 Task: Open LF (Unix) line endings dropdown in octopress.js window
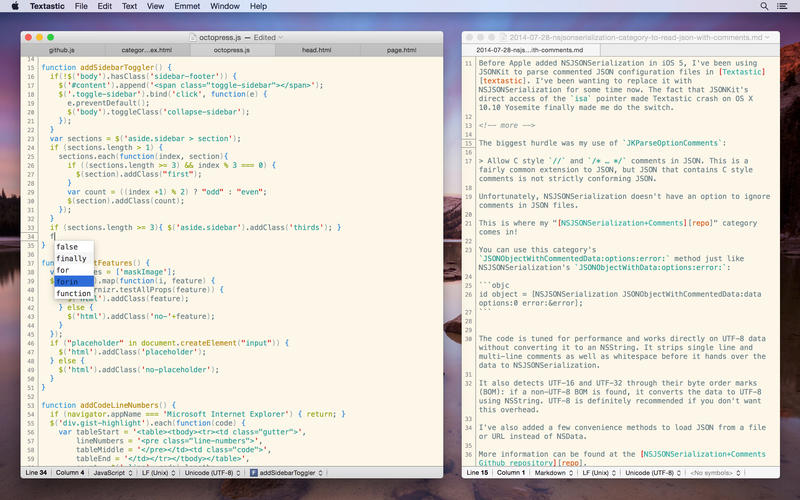(159, 473)
